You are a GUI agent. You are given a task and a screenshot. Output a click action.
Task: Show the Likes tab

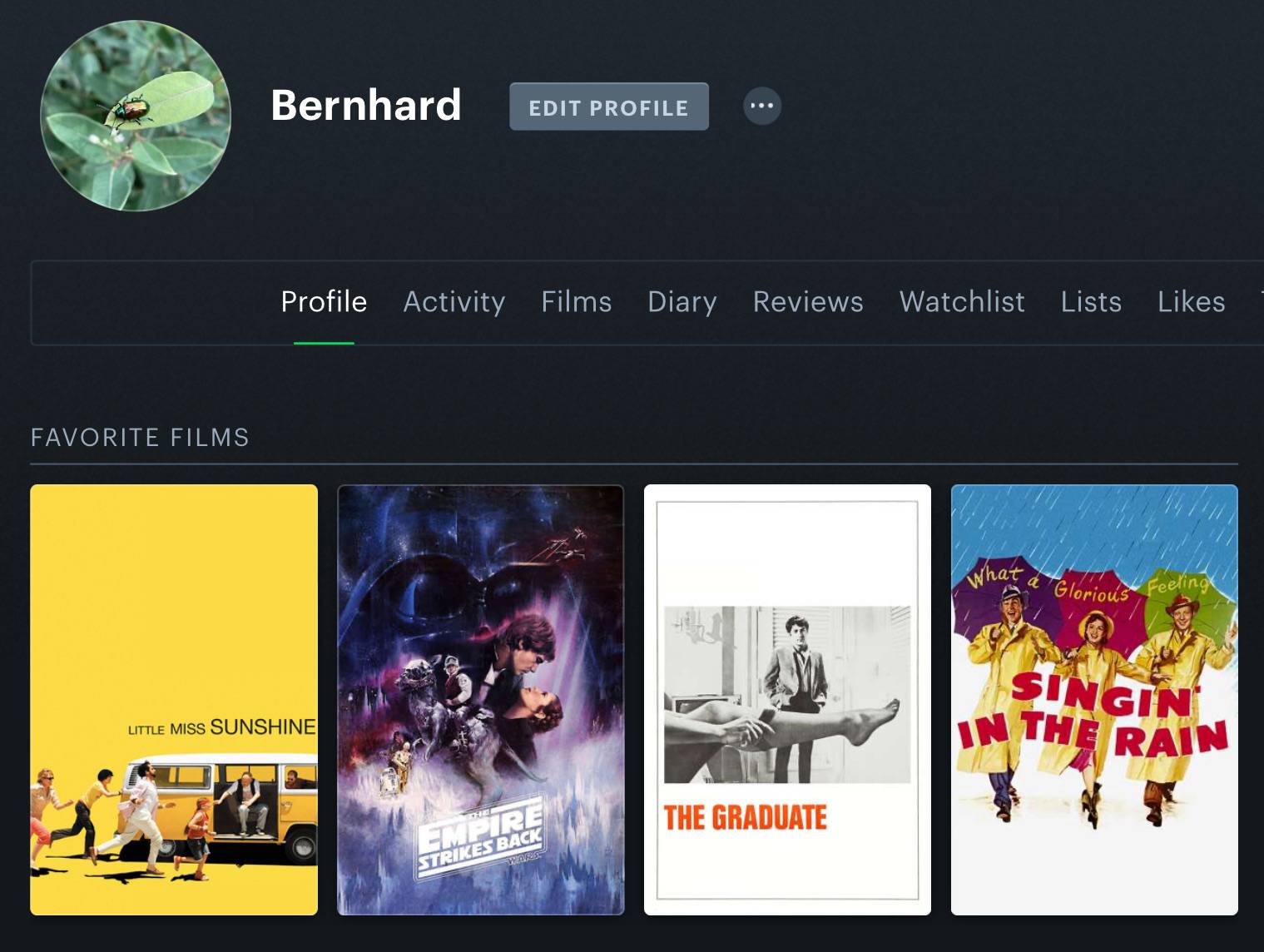point(1192,301)
